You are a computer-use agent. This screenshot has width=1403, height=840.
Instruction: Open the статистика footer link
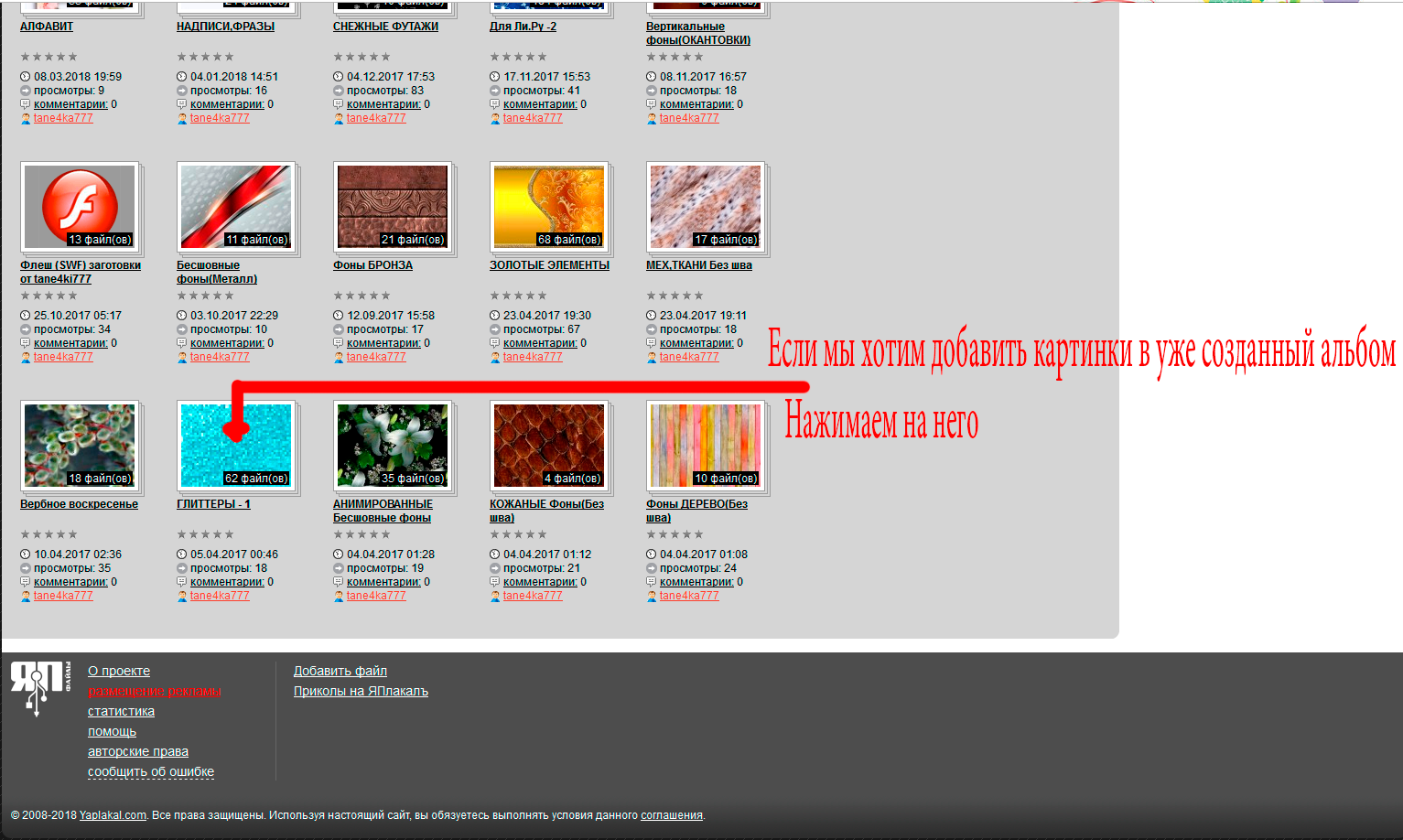pos(121,711)
